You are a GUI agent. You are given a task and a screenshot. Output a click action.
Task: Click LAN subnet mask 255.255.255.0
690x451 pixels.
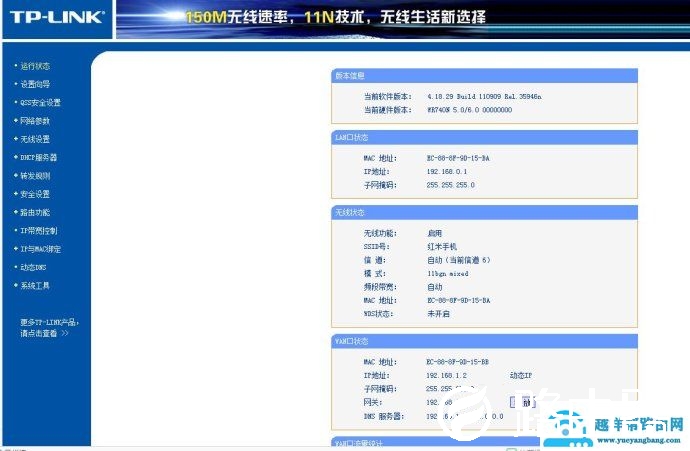coord(451,185)
